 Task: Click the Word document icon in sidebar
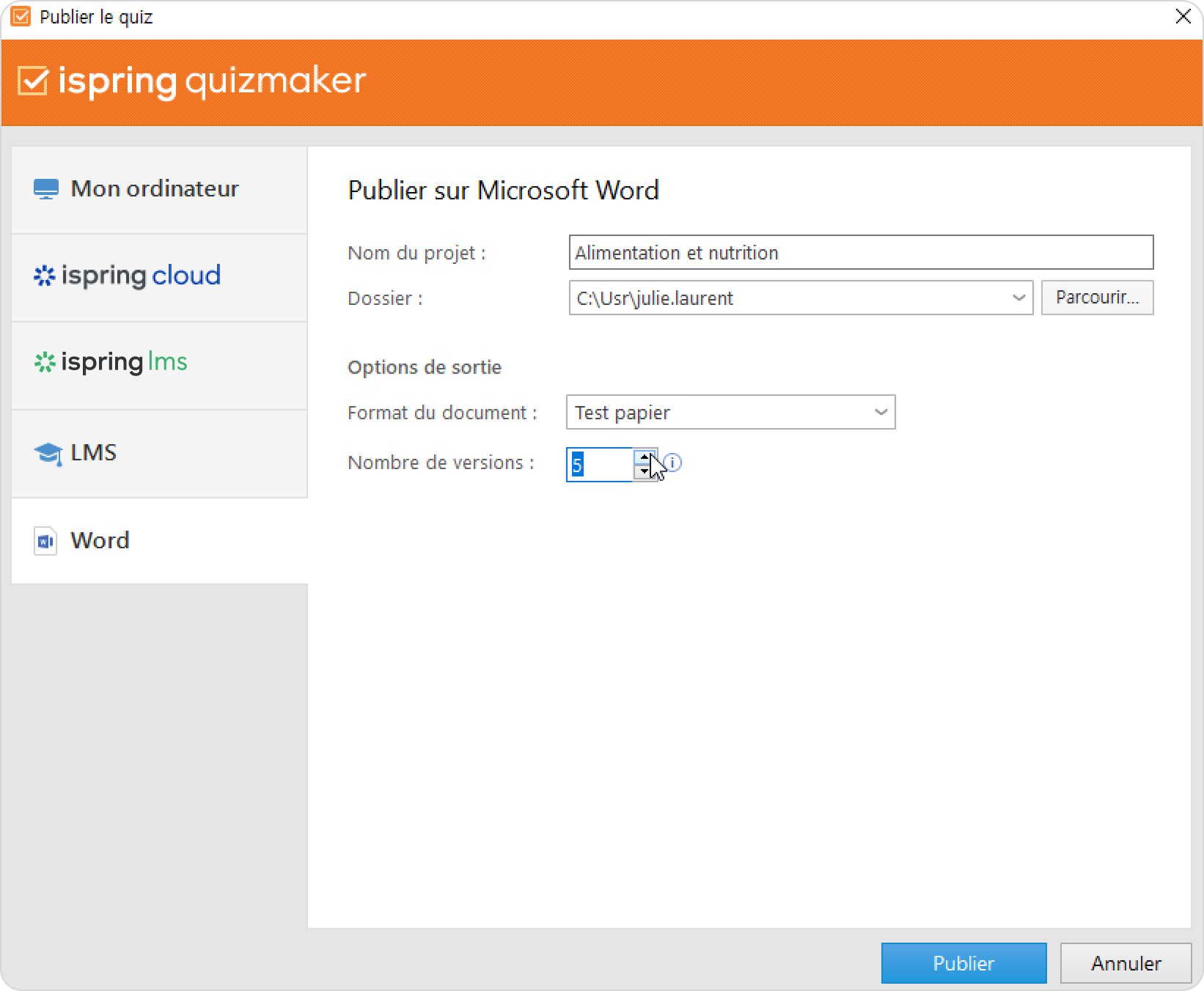(x=45, y=541)
